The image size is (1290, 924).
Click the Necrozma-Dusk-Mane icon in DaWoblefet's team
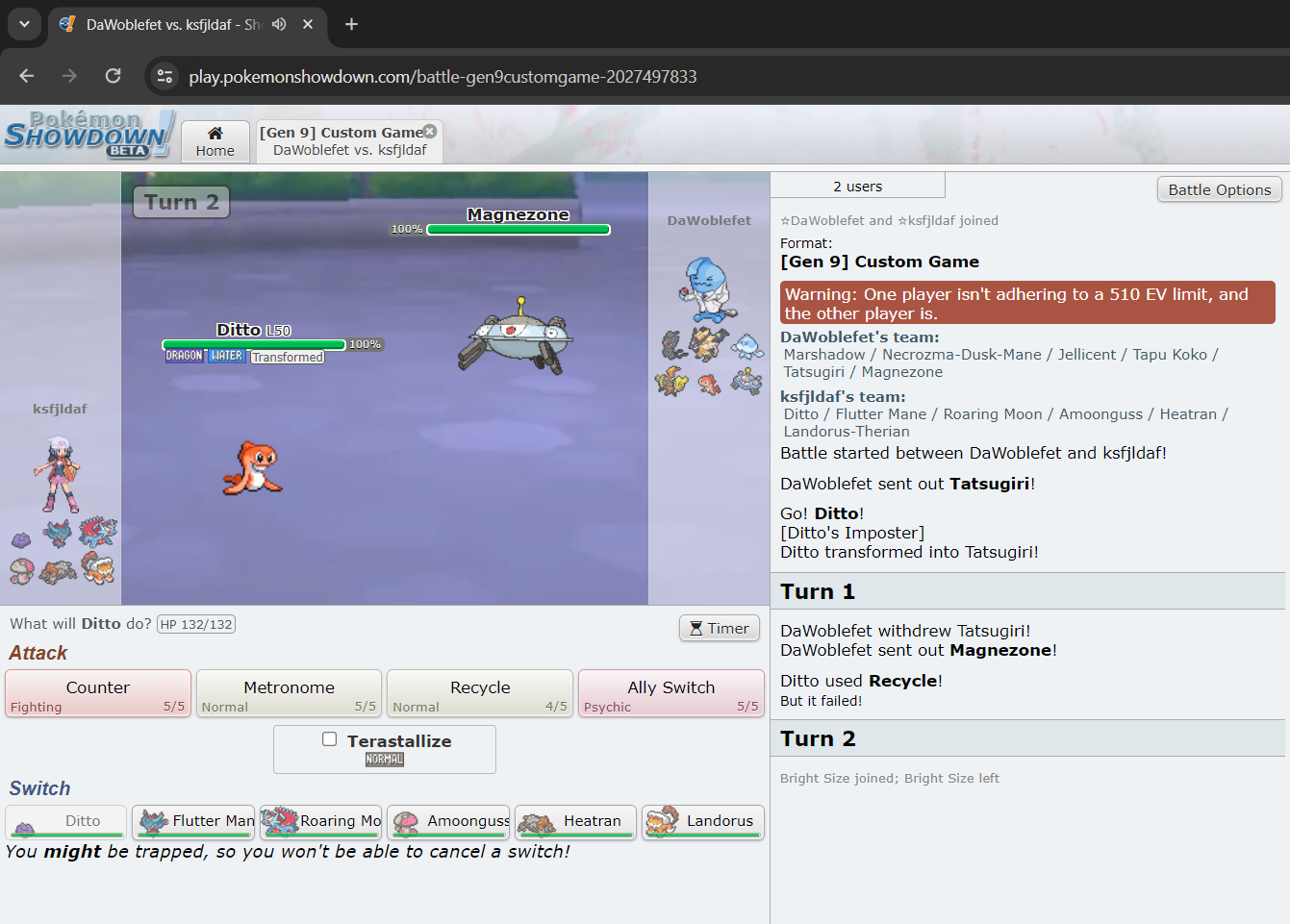click(709, 343)
